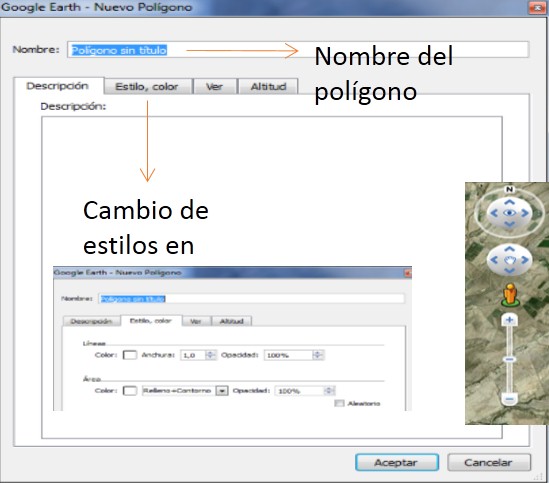549x483 pixels.
Task: Click the Nombre field in the inset dialog
Action: [251, 299]
